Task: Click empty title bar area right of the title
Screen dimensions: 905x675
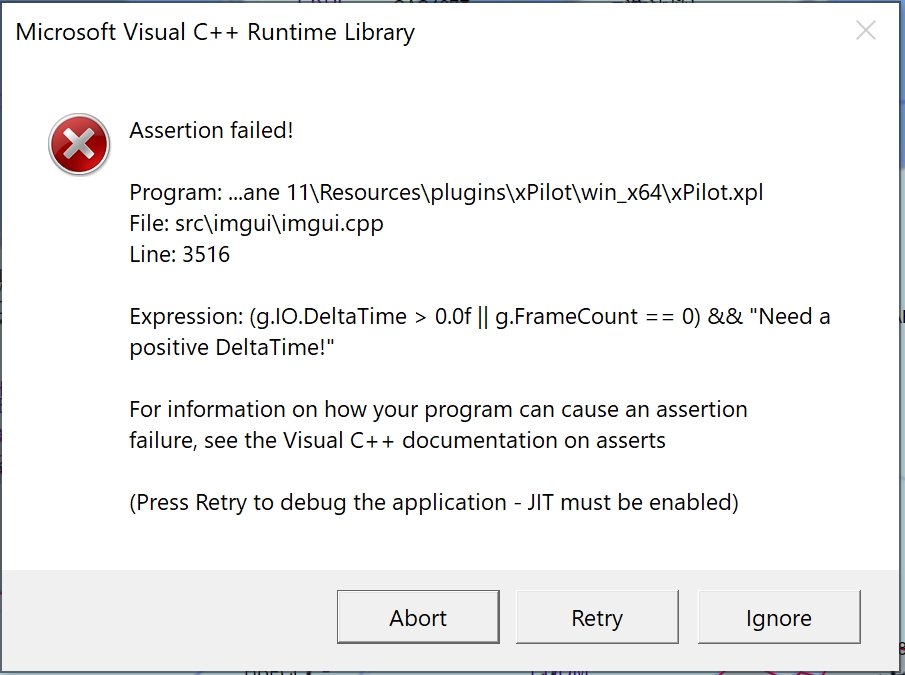Action: click(x=620, y=33)
